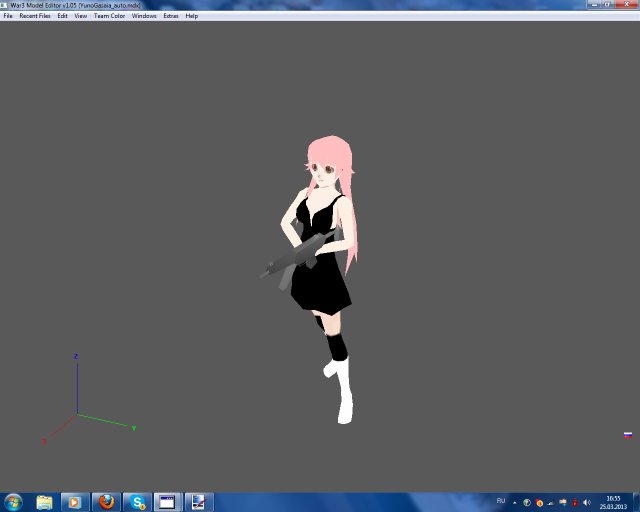640x512 pixels.
Task: Launch the media player taskbar icon
Action: [74, 502]
